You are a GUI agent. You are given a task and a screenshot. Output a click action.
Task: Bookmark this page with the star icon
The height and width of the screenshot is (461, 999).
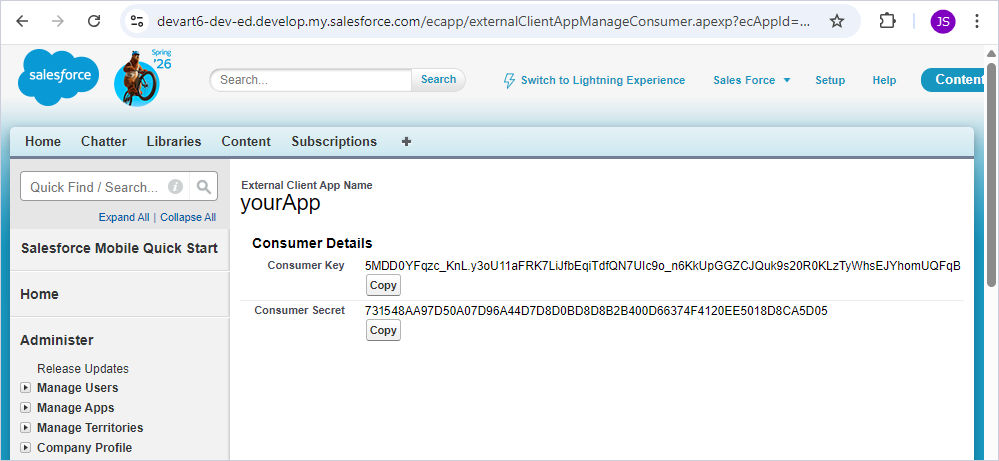pyautogui.click(x=837, y=22)
